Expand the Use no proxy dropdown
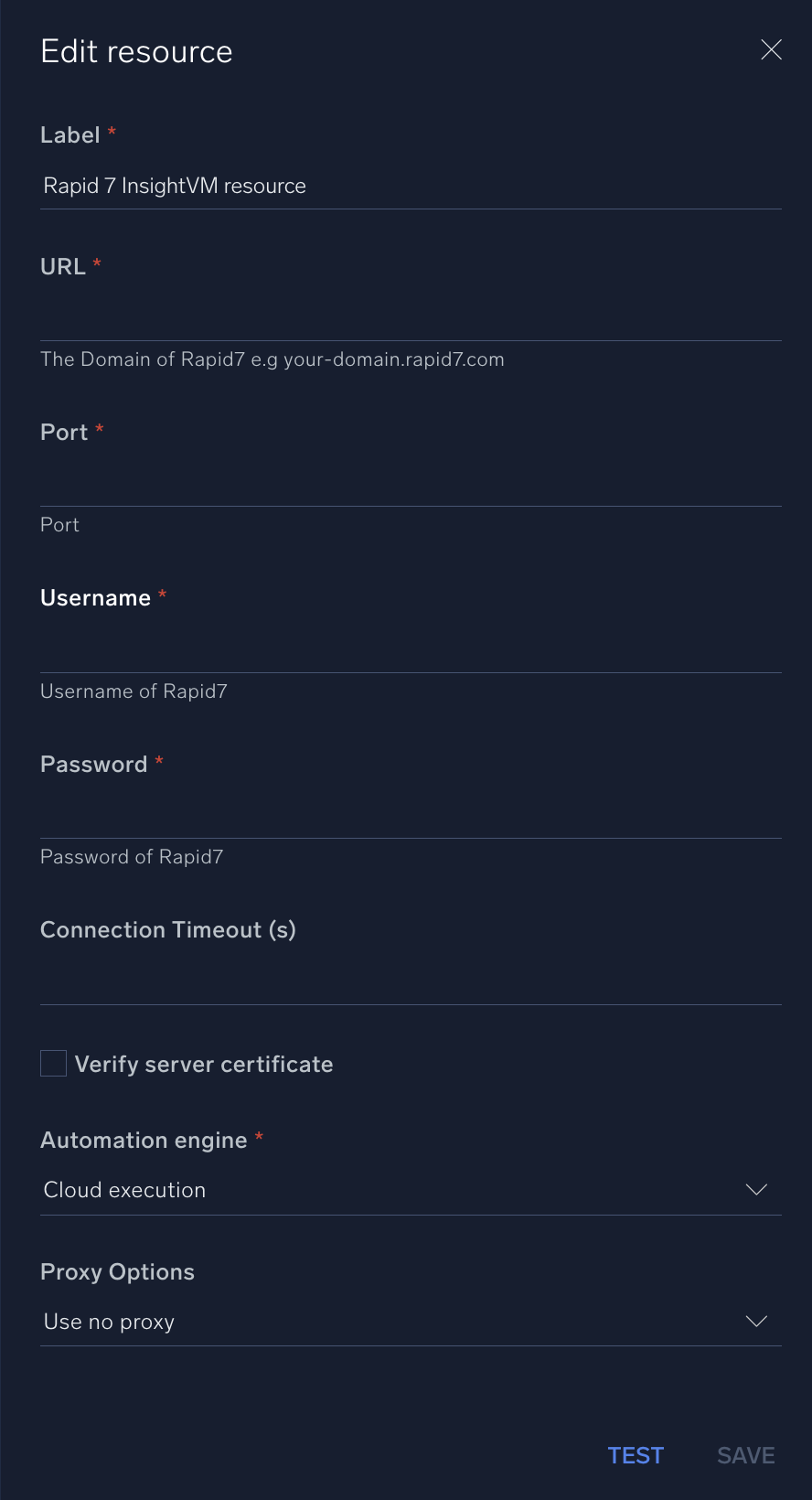The width and height of the screenshot is (812, 1500). [410, 1321]
